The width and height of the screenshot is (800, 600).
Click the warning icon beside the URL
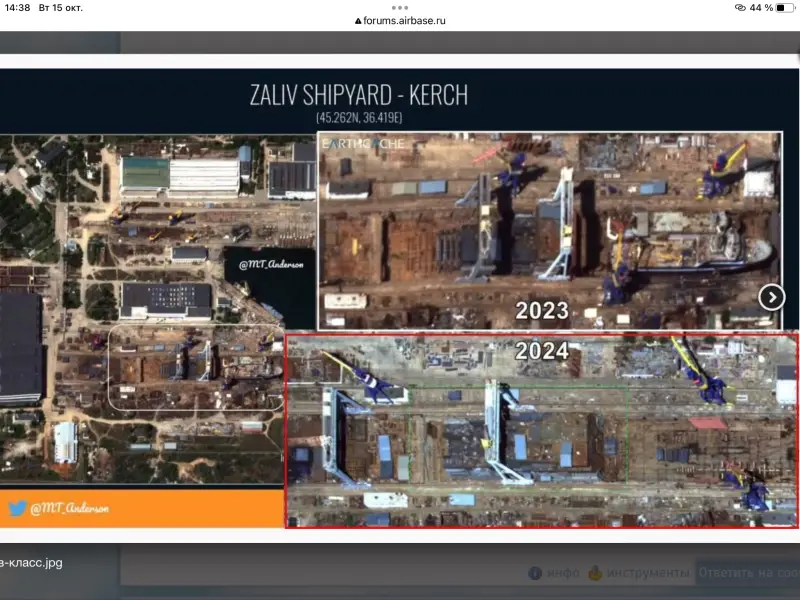click(359, 20)
